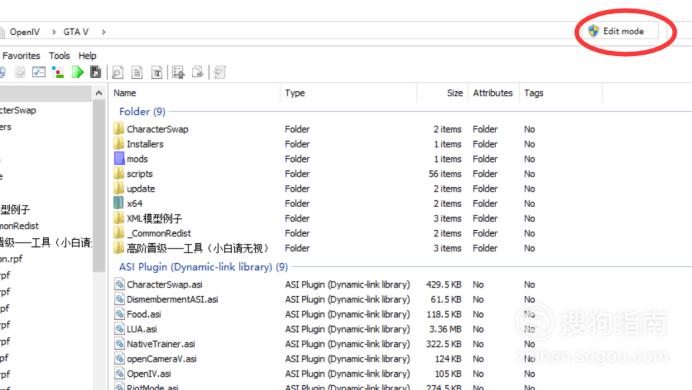
Task: Select on.rpf item in left tree
Action: (11, 259)
